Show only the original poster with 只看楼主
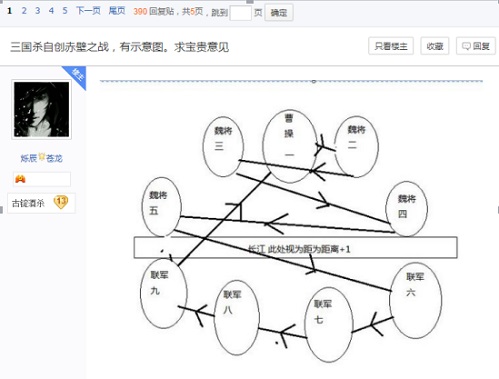Image resolution: width=499 pixels, height=379 pixels. tap(391, 46)
